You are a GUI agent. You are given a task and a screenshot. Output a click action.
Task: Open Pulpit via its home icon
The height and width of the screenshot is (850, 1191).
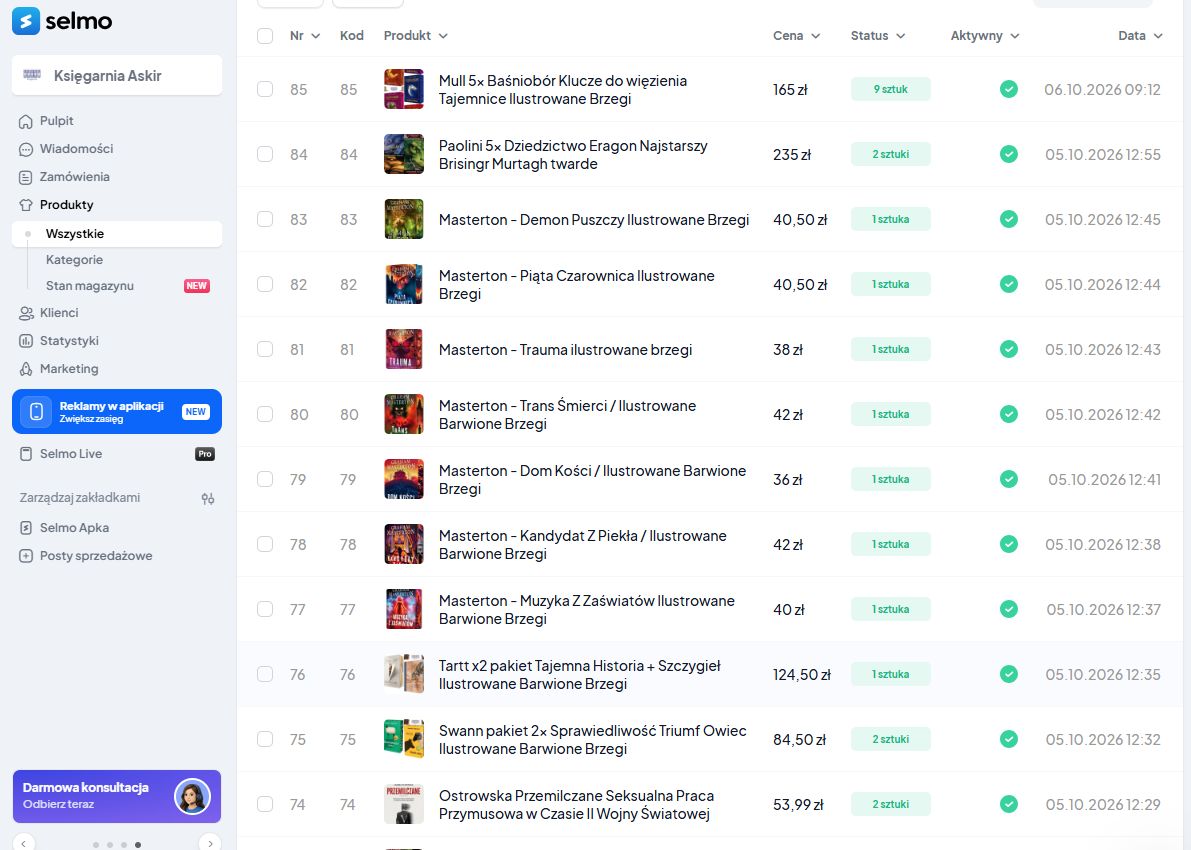click(26, 122)
